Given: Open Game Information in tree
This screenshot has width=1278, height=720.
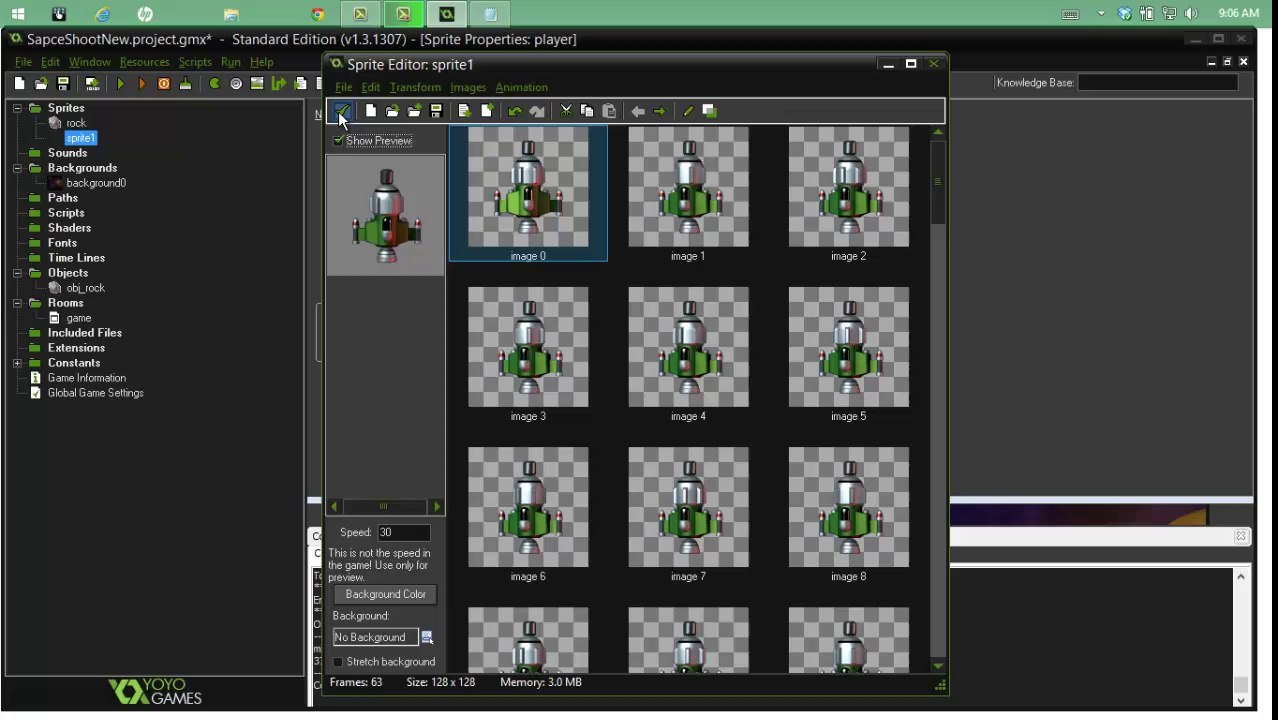Looking at the screenshot, I should 86,378.
